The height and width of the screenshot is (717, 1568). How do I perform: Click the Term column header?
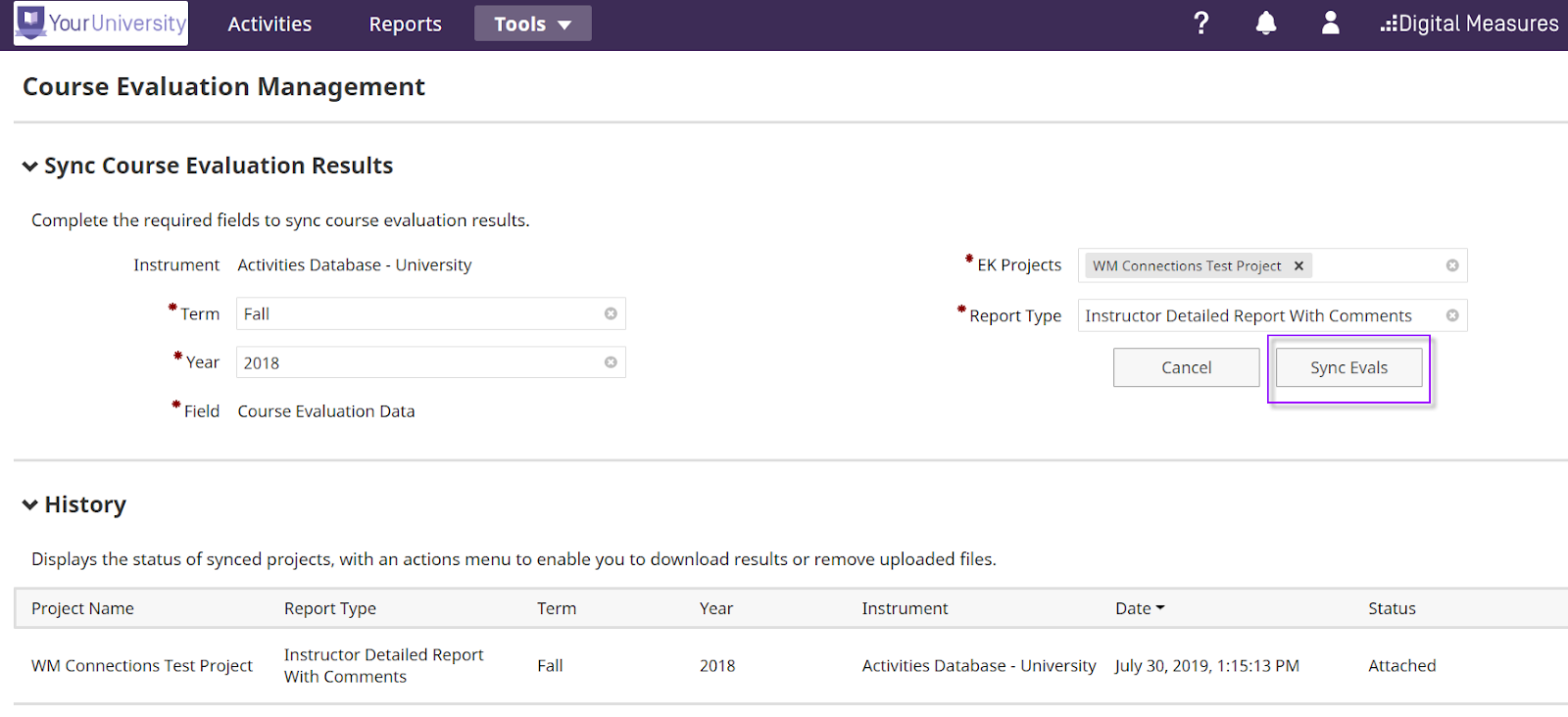pos(557,608)
